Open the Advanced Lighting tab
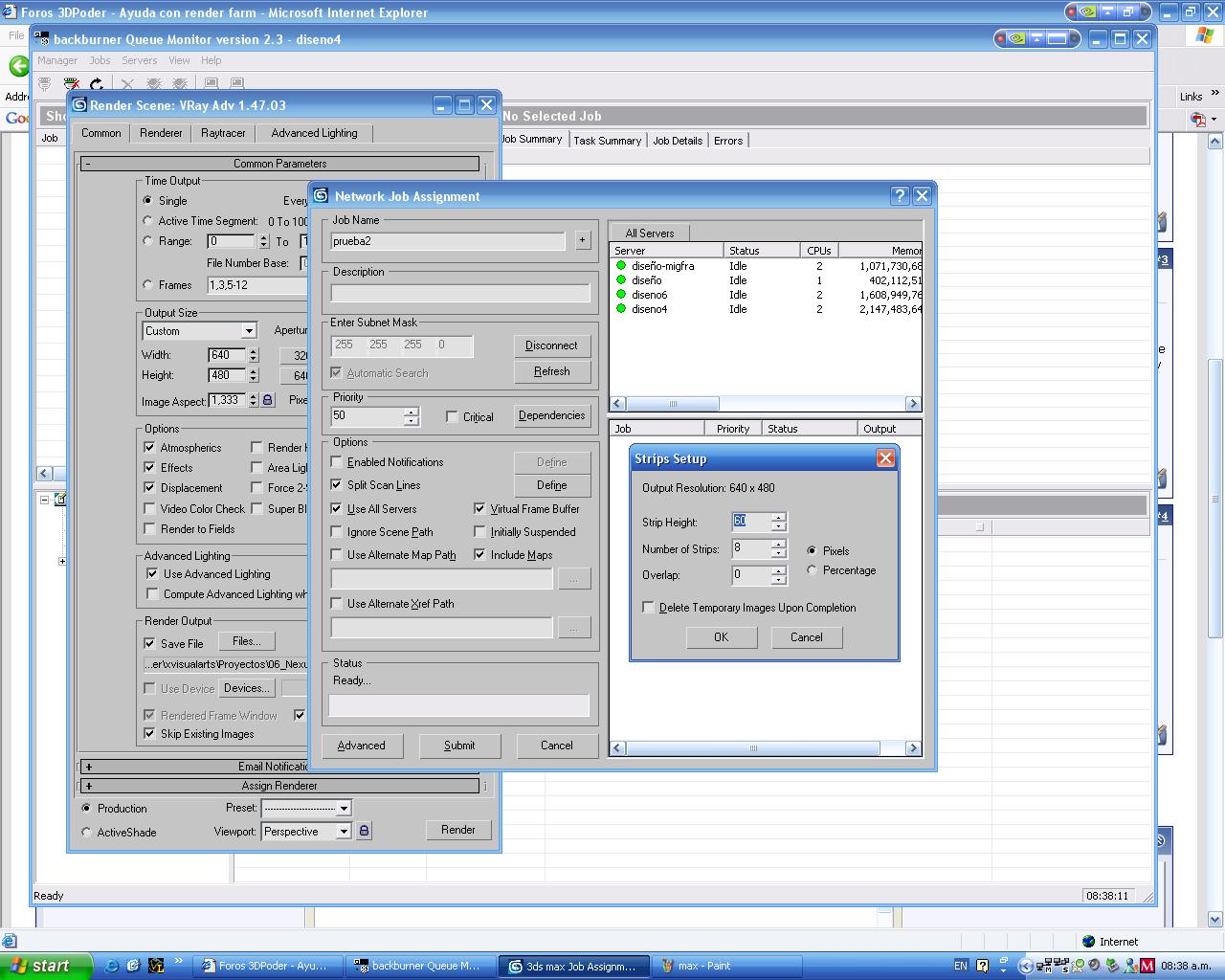The width and height of the screenshot is (1225, 980). [314, 133]
